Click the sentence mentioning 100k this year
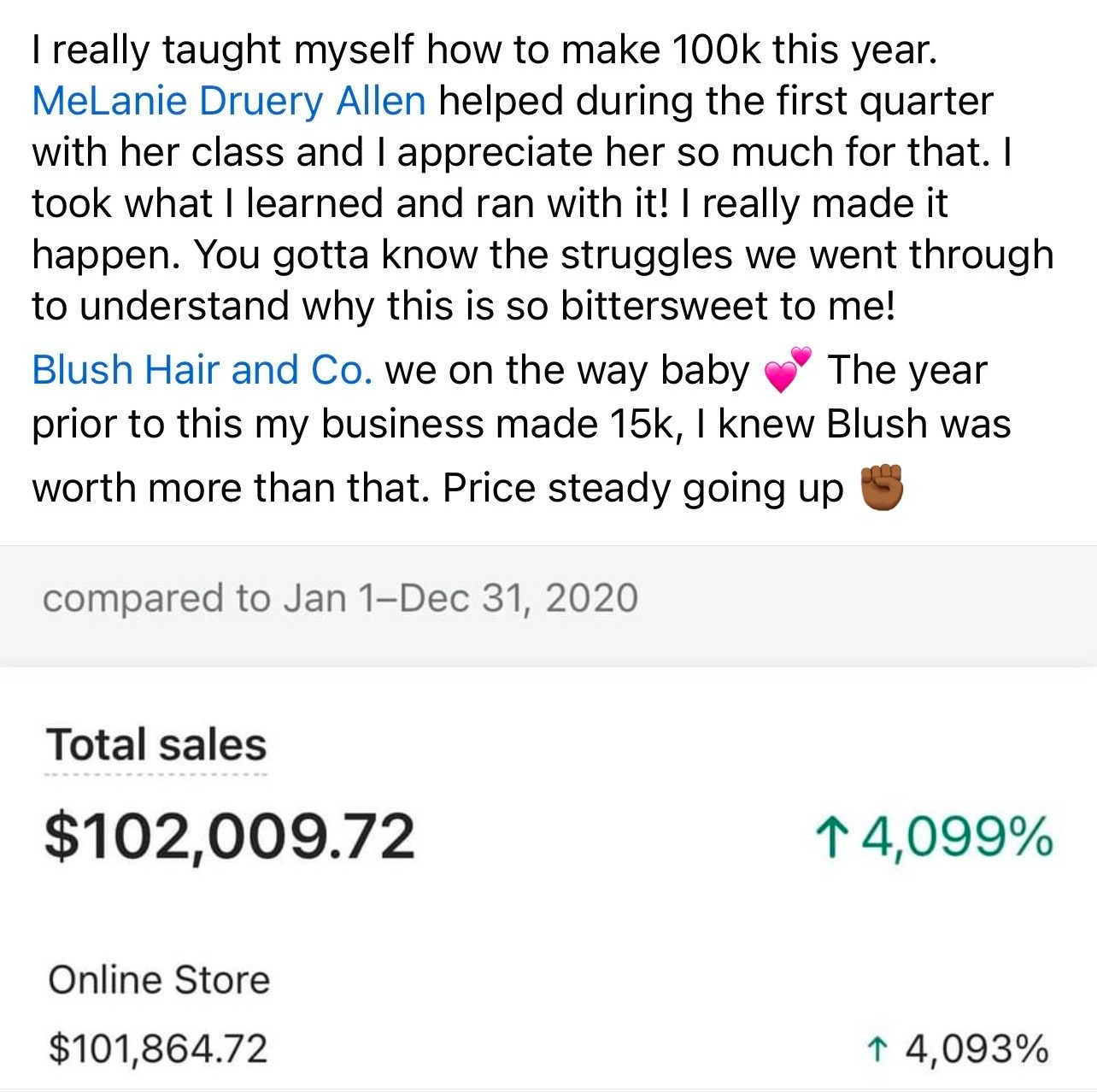1097x1092 pixels. pos(484,50)
